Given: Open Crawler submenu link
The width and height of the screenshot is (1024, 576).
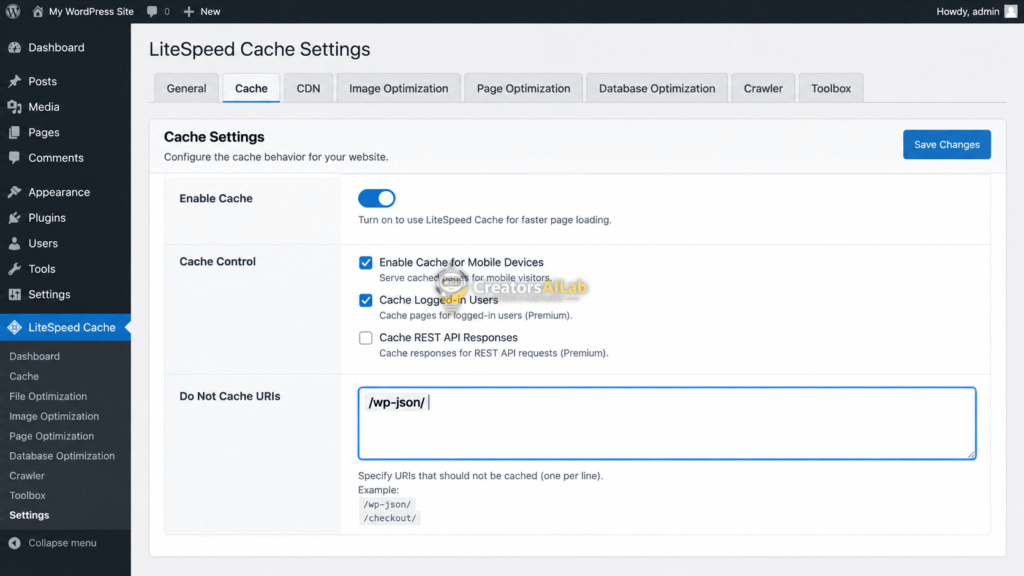Looking at the screenshot, I should pyautogui.click(x=27, y=475).
